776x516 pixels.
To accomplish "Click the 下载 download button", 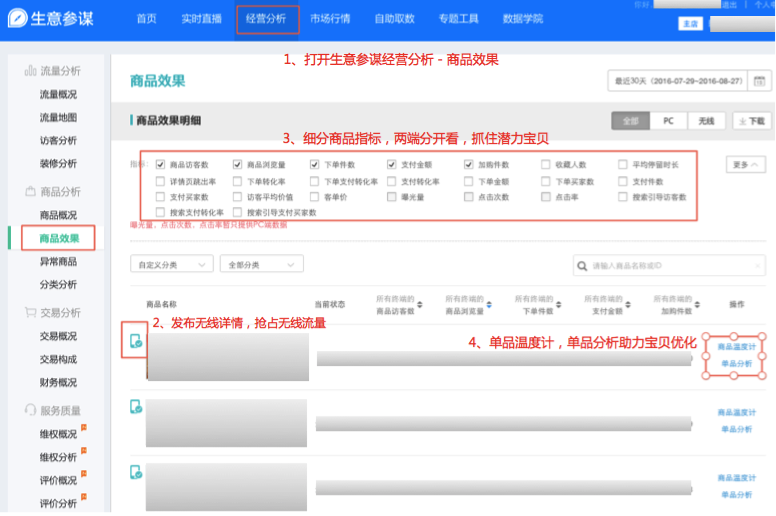I will (751, 121).
